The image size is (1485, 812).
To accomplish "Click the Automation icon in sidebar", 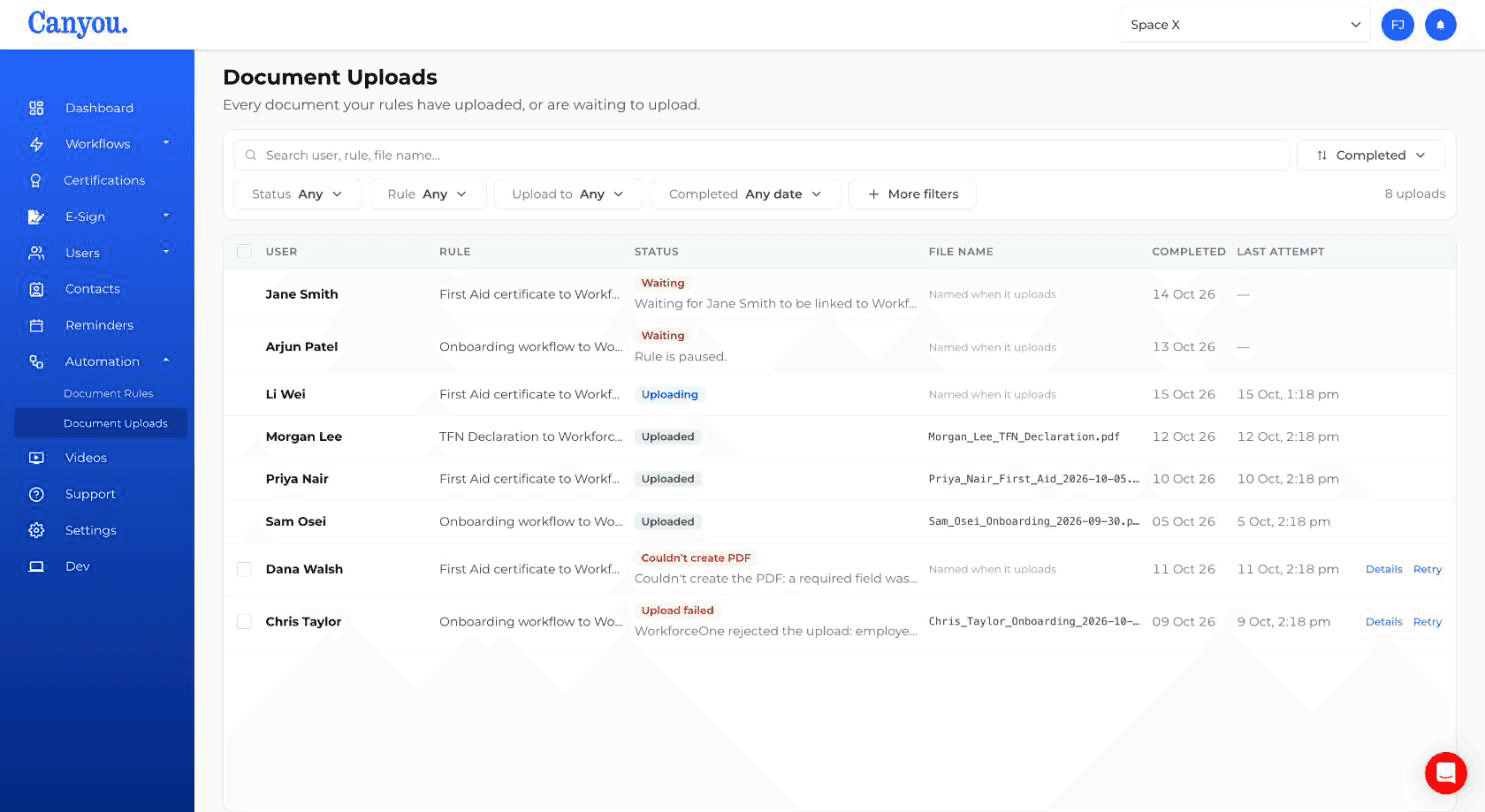I will (36, 362).
